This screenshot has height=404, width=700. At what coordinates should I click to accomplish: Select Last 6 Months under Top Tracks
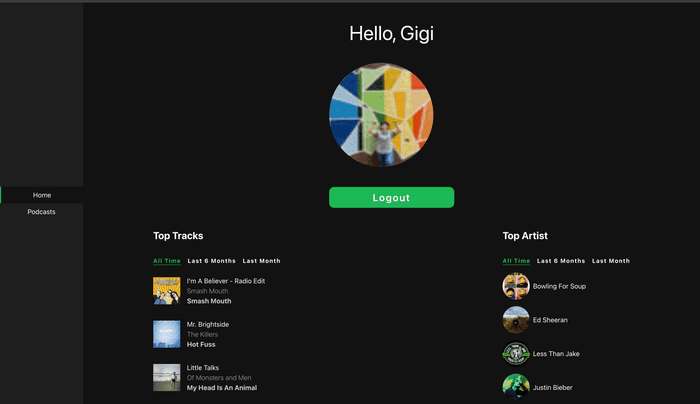coord(212,261)
